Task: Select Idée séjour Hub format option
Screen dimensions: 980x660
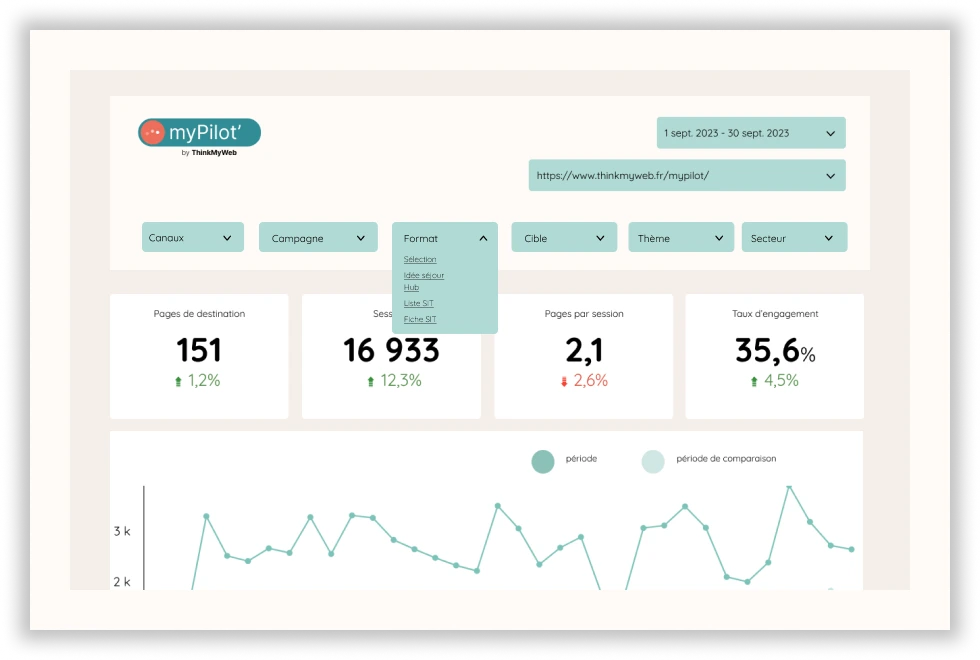Action: (x=423, y=281)
